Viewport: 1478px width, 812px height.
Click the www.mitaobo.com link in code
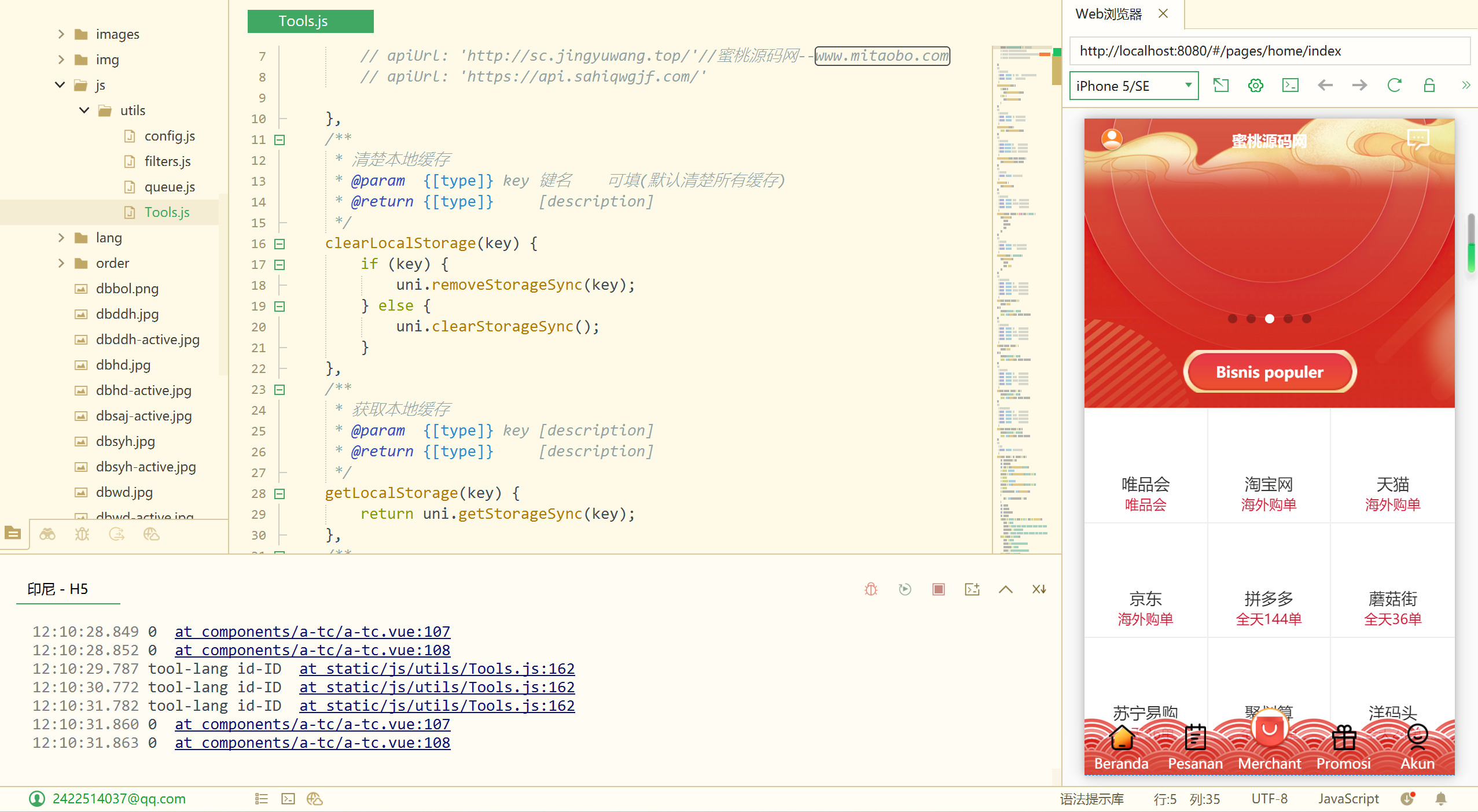coord(882,56)
